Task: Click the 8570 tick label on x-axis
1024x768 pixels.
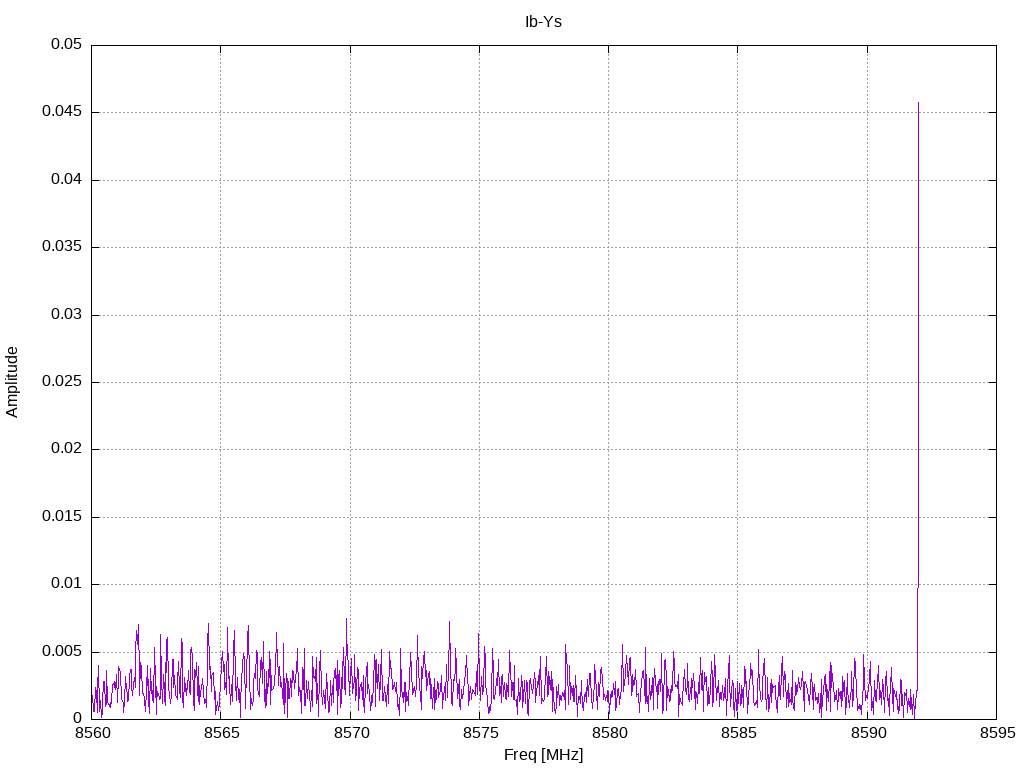Action: point(350,733)
